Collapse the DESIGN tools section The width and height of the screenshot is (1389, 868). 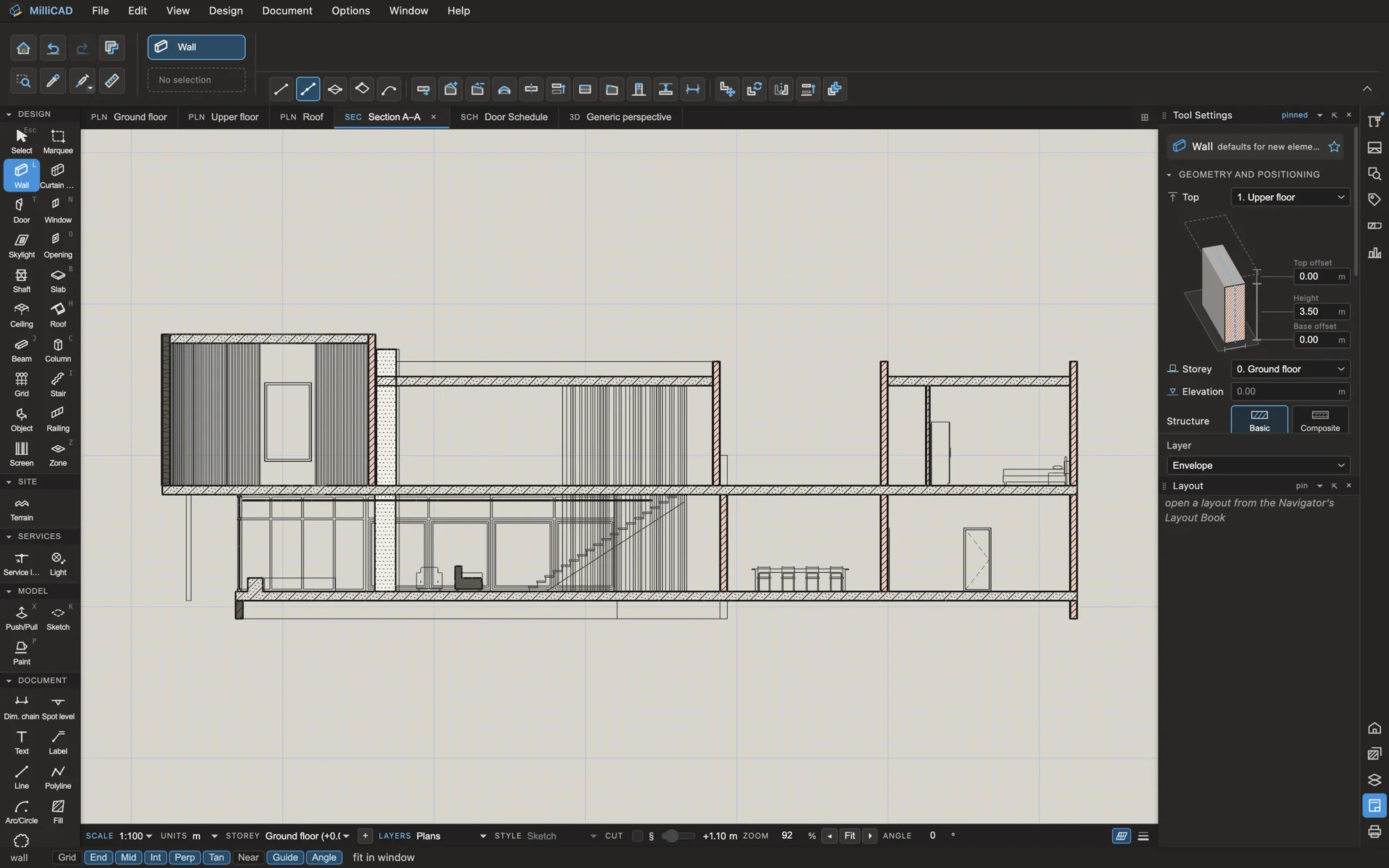pyautogui.click(x=8, y=115)
